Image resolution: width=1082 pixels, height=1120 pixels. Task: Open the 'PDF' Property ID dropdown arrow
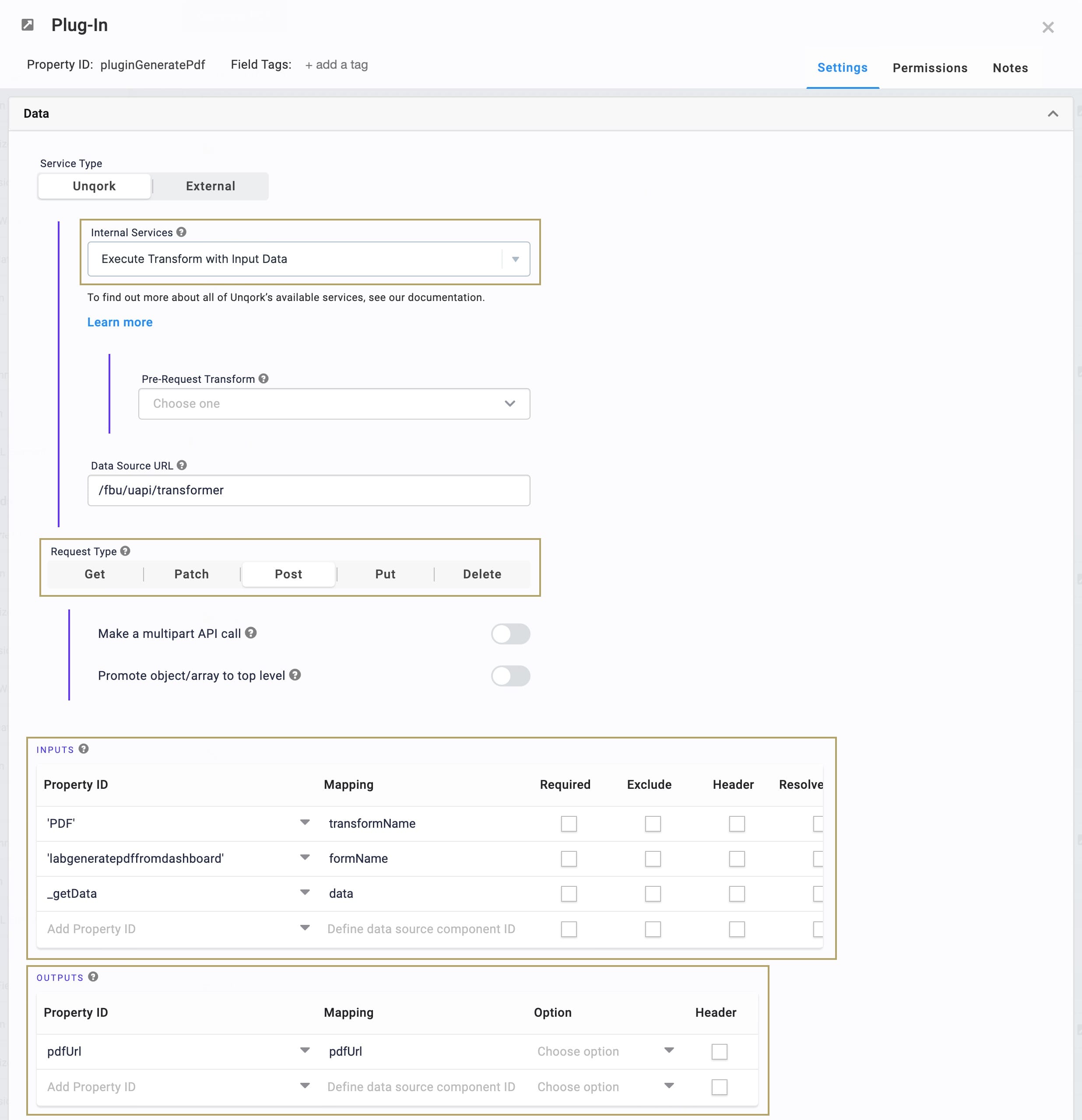tap(305, 822)
